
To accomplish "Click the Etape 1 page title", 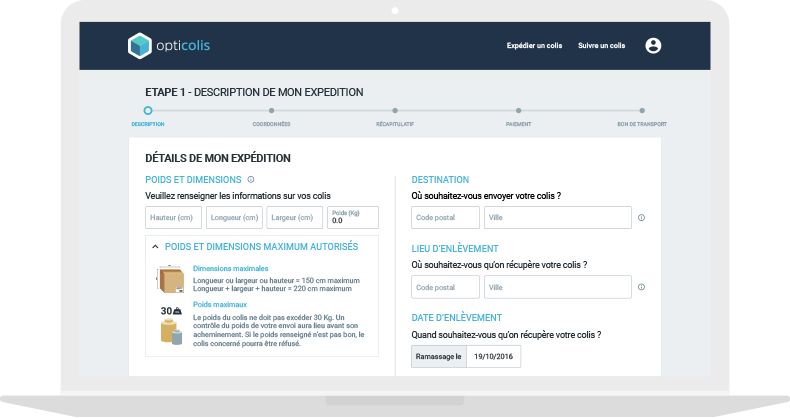I will pyautogui.click(x=254, y=93).
